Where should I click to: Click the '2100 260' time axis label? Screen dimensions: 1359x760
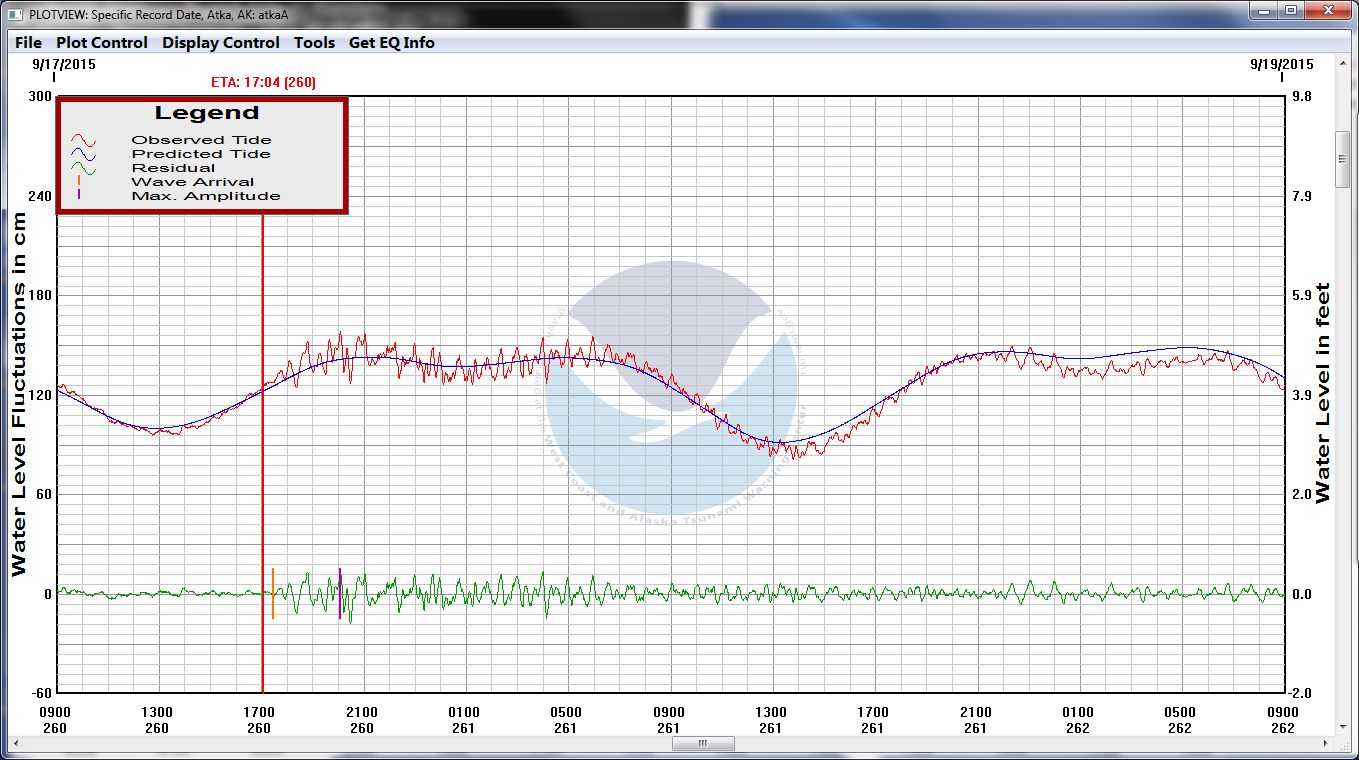(361, 720)
